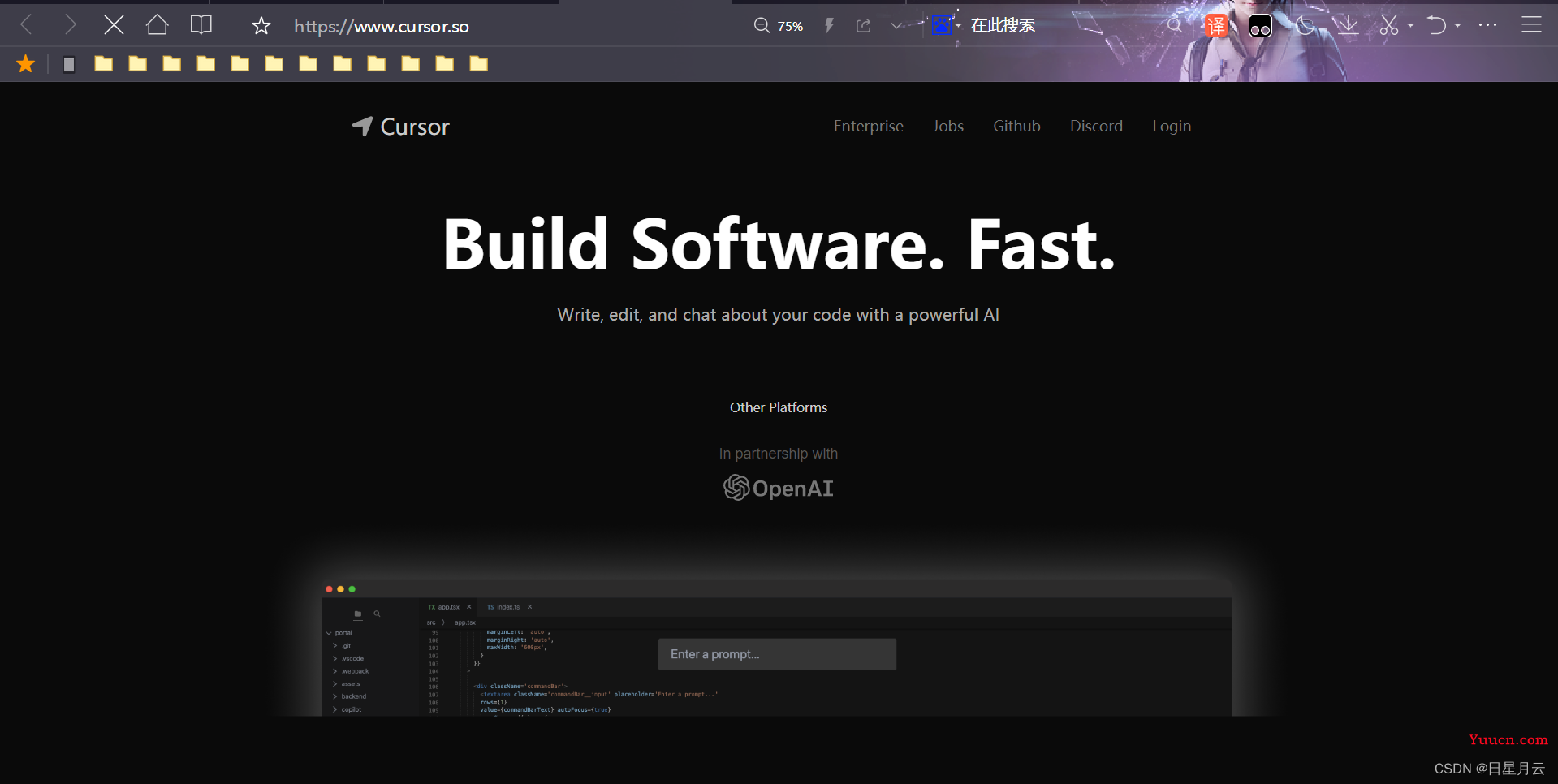Expand the screenshot tool dropdown arrow
Viewport: 1558px width, 784px height.
click(x=1410, y=26)
